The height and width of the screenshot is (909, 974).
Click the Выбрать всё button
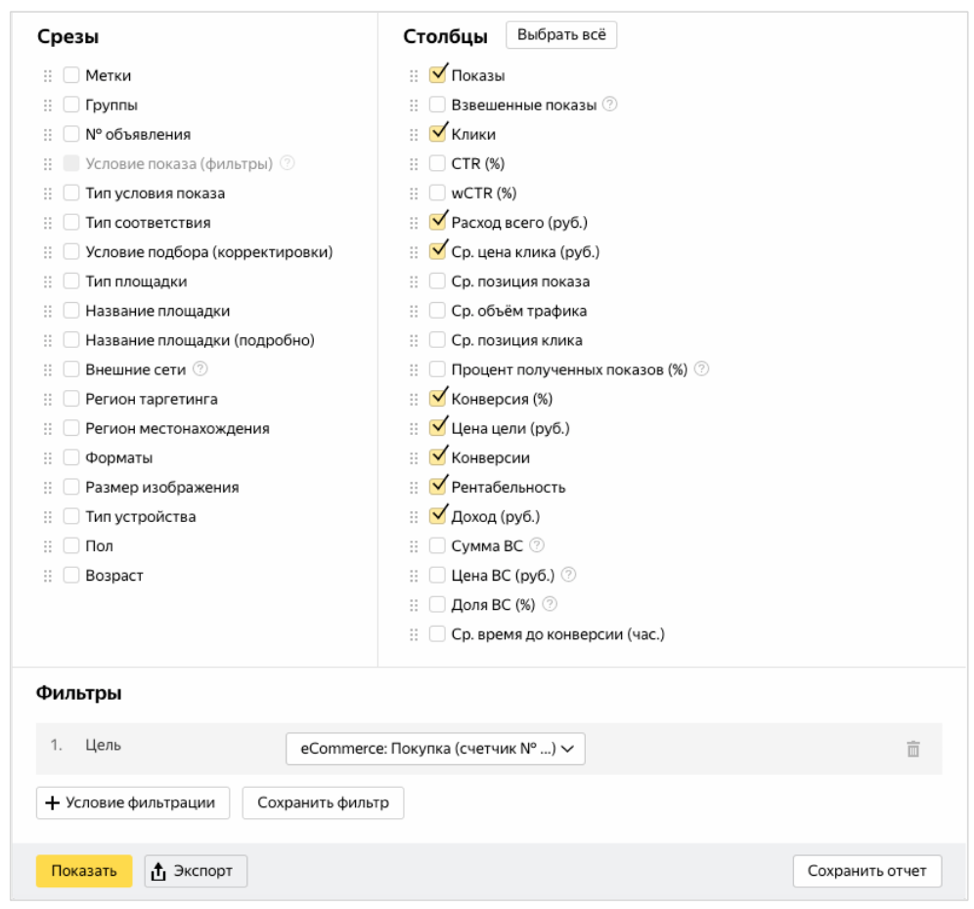[562, 35]
